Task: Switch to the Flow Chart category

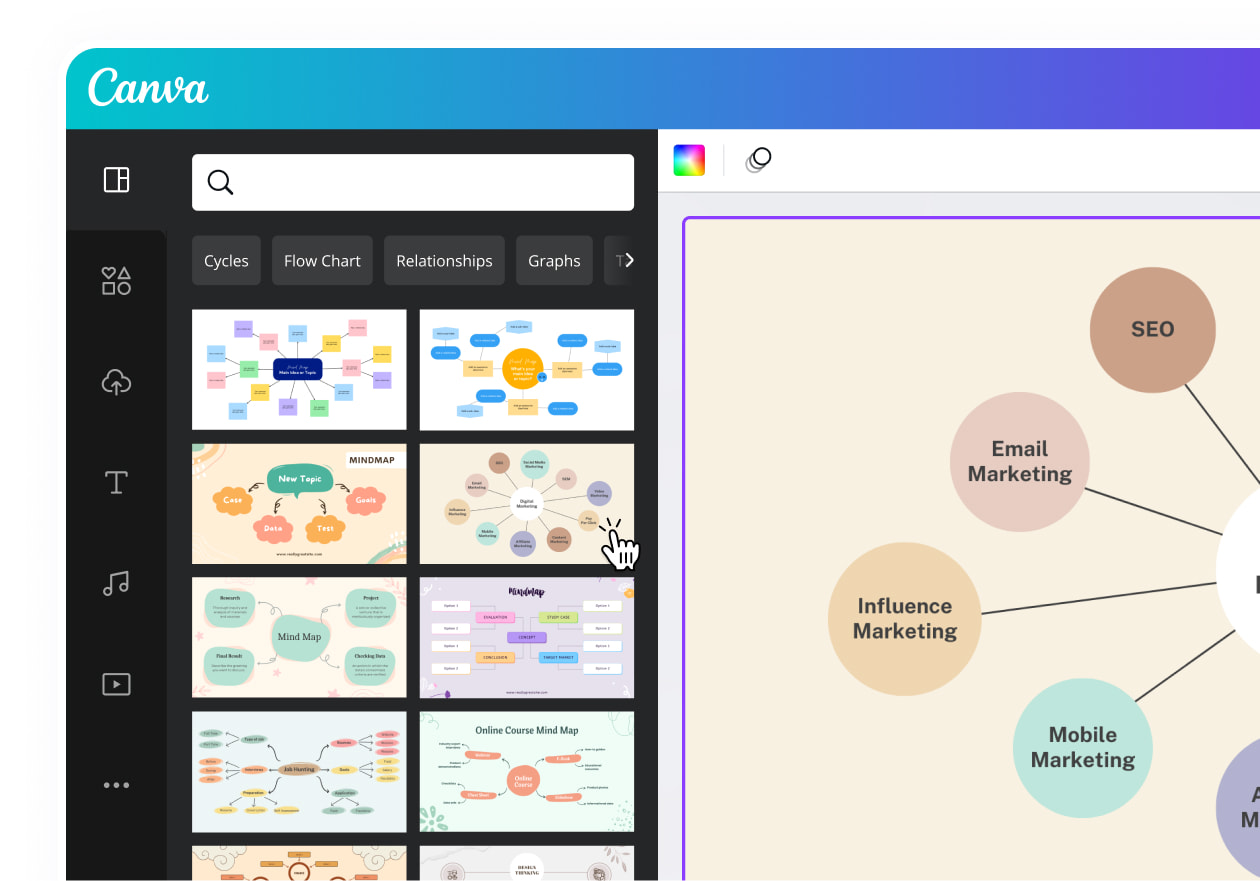Action: point(322,260)
